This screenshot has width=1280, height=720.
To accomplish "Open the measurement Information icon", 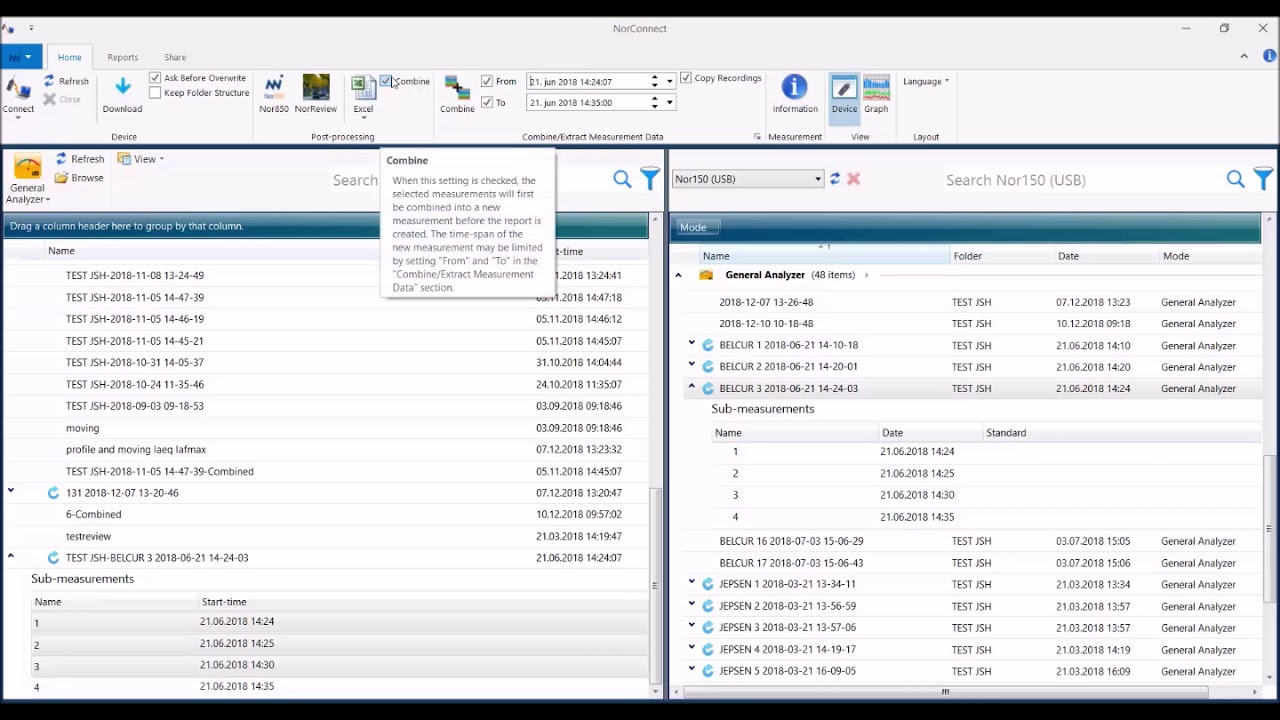I will pos(795,87).
